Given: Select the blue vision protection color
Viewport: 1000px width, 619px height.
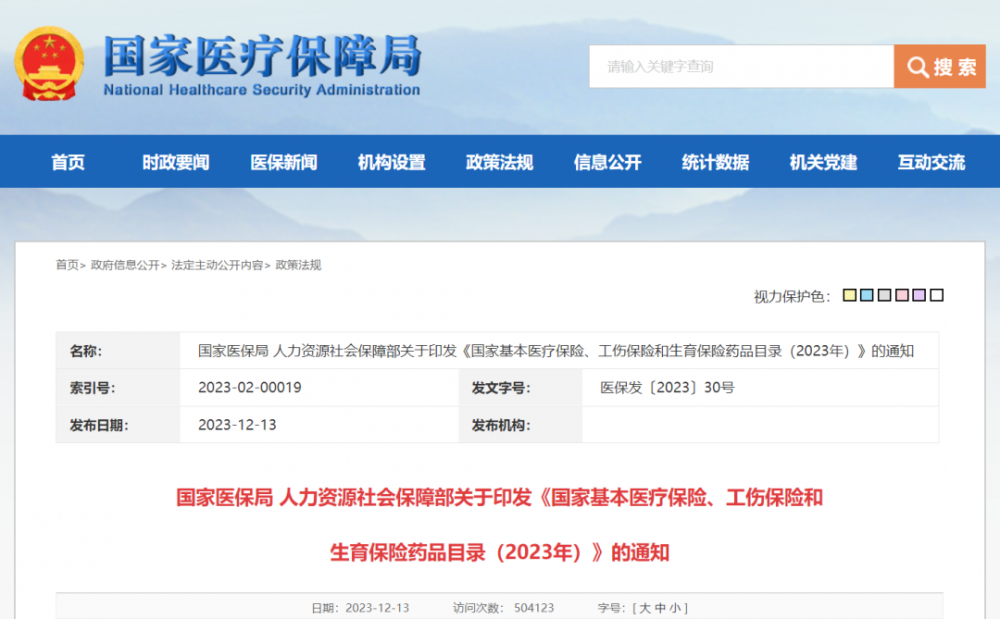Looking at the screenshot, I should coord(866,295).
